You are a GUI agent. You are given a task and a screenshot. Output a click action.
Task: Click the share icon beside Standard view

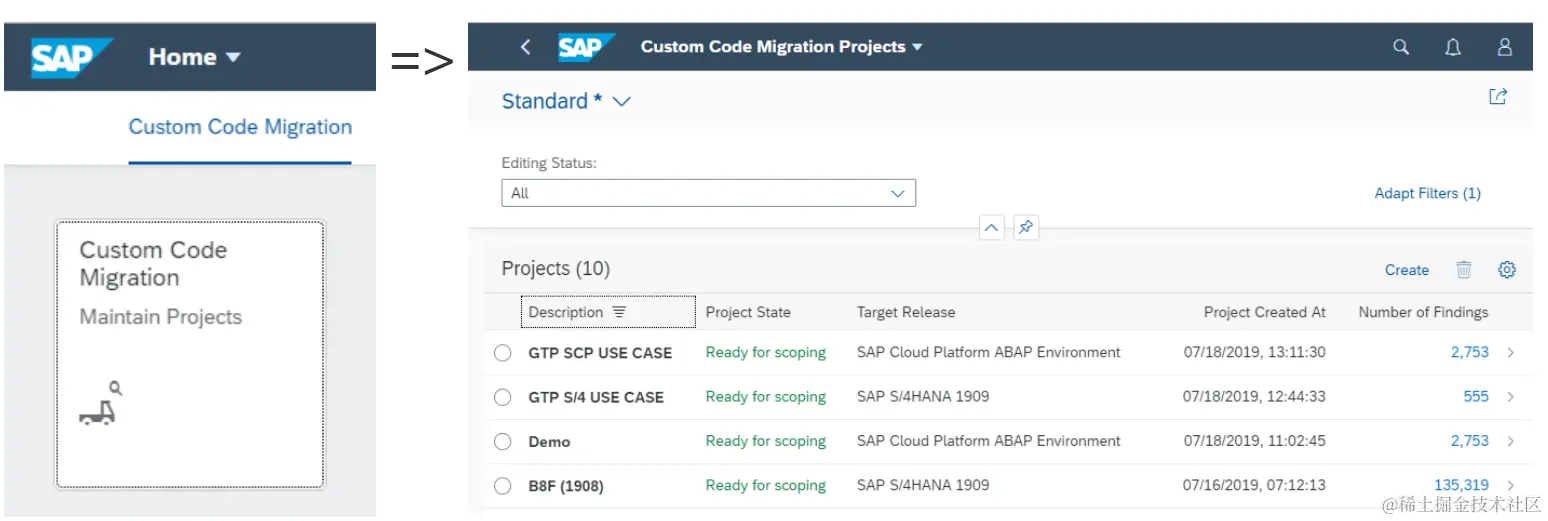point(1498,97)
